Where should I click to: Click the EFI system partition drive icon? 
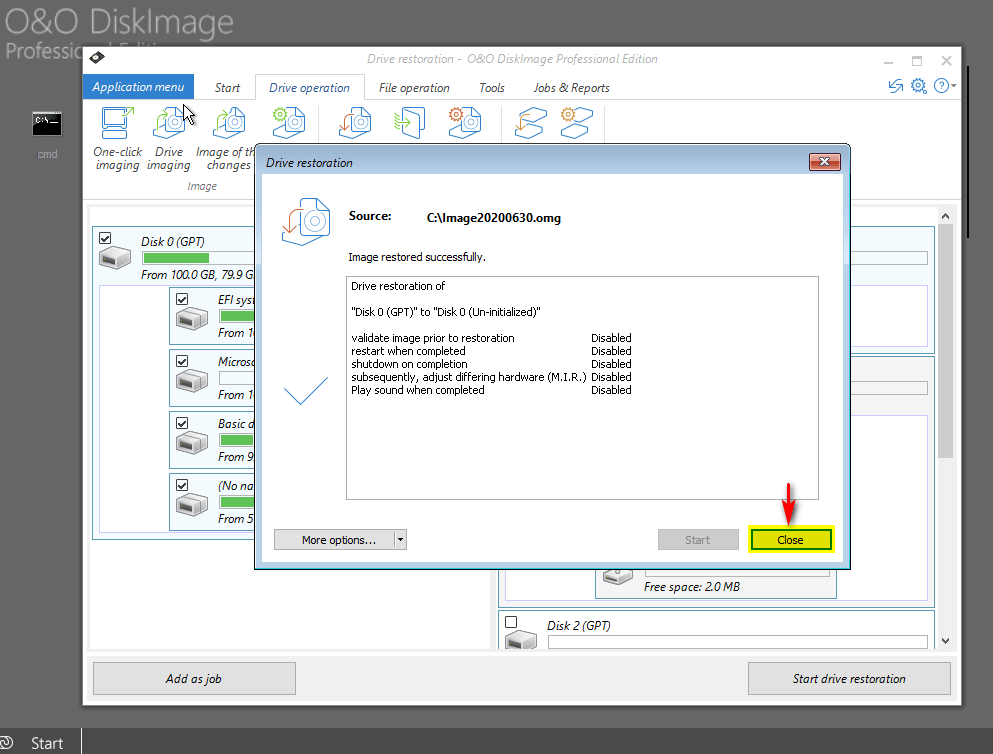[191, 318]
